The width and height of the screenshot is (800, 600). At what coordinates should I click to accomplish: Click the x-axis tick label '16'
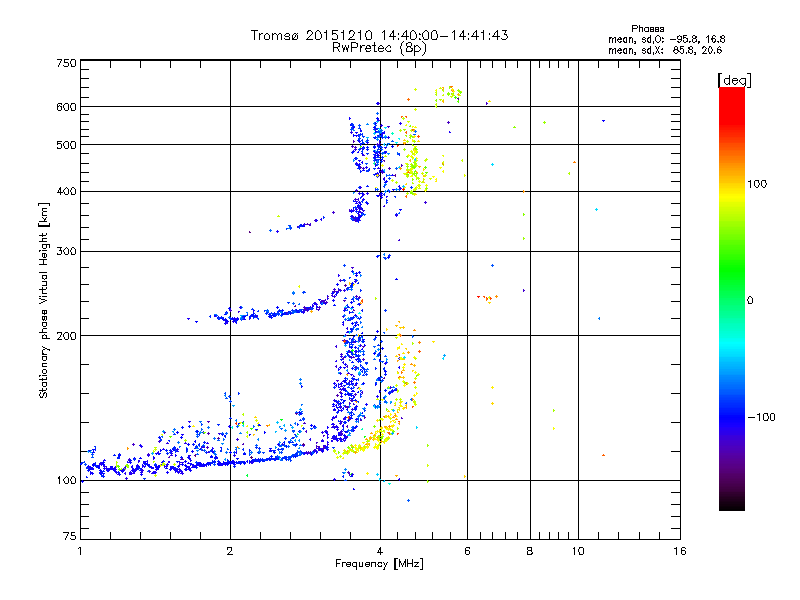pyautogui.click(x=680, y=551)
